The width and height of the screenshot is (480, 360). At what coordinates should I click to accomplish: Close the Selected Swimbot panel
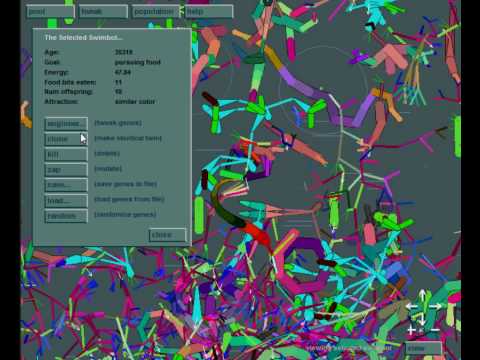point(168,235)
